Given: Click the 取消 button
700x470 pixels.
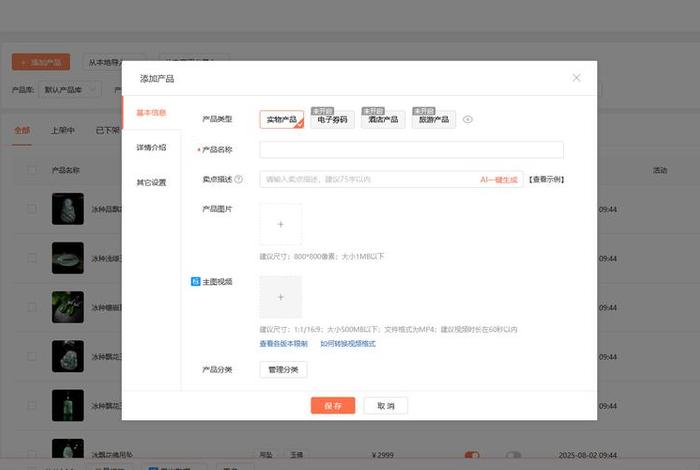Looking at the screenshot, I should click(x=386, y=406).
